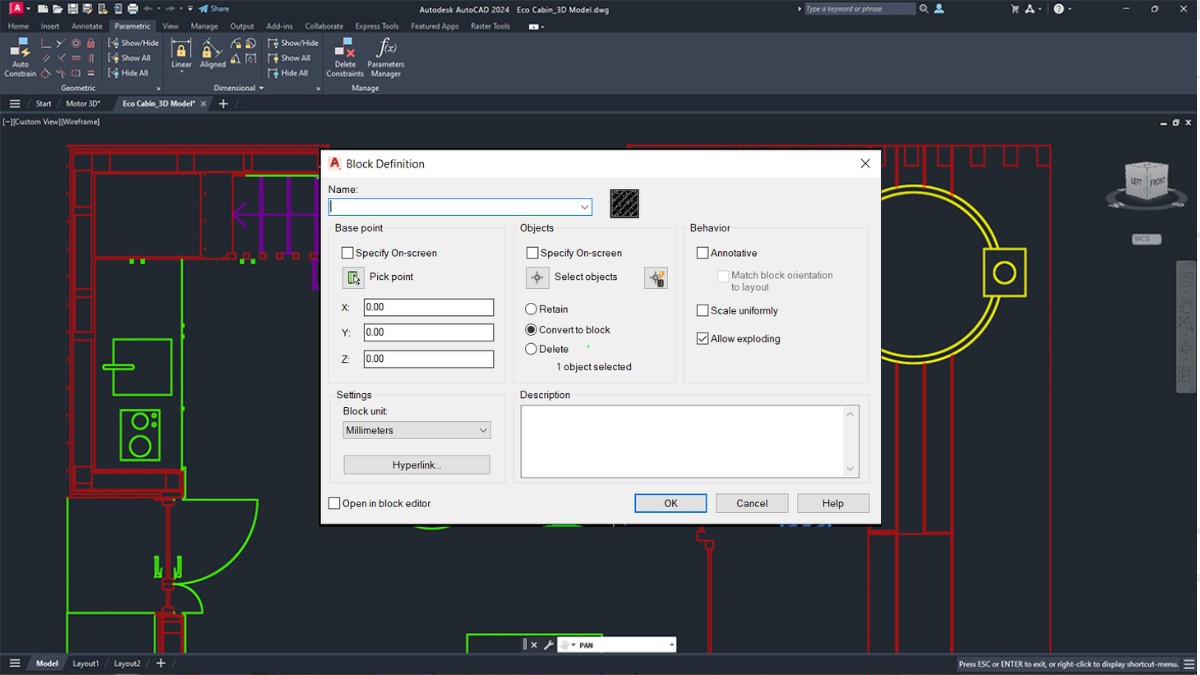Click the Auto Constrain tool
Screen dimensions: 1200x675
20,58
